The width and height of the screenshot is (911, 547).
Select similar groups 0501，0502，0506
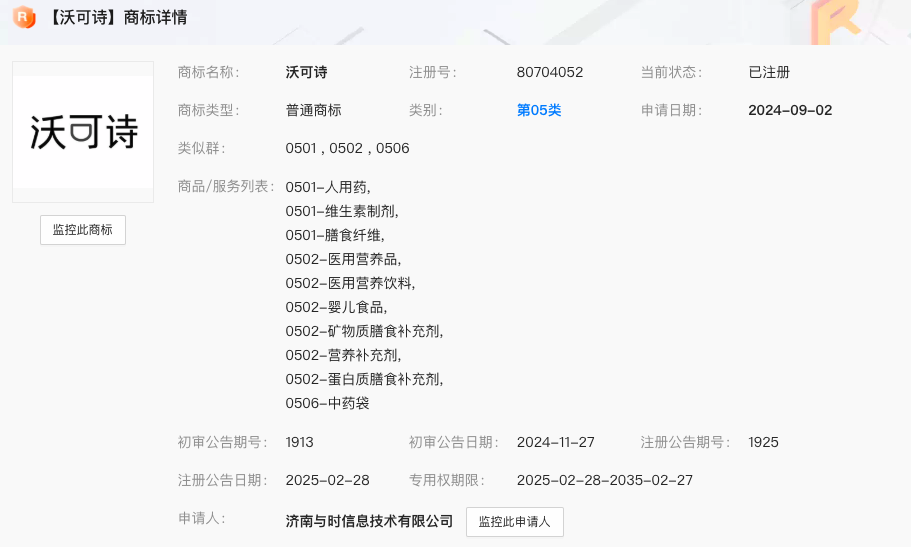[x=347, y=148]
